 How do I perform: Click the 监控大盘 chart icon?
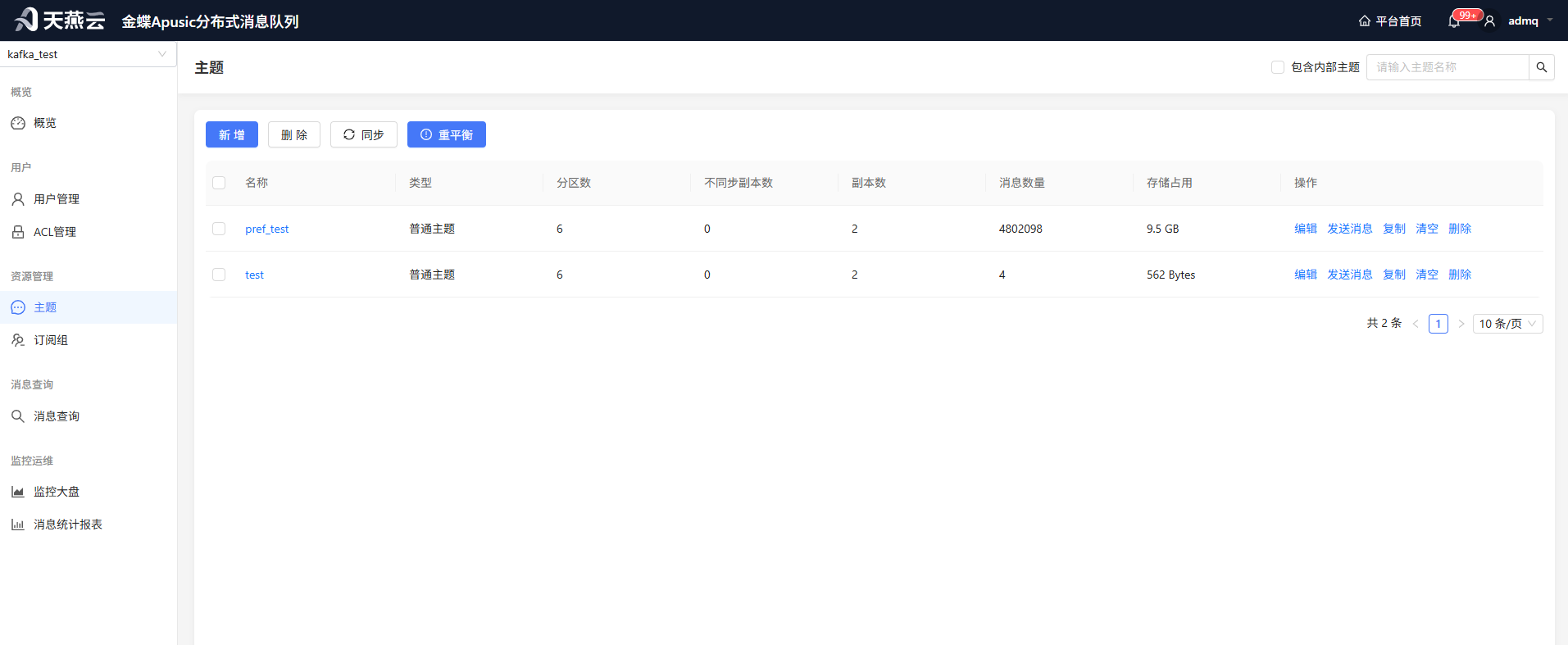pyautogui.click(x=18, y=492)
